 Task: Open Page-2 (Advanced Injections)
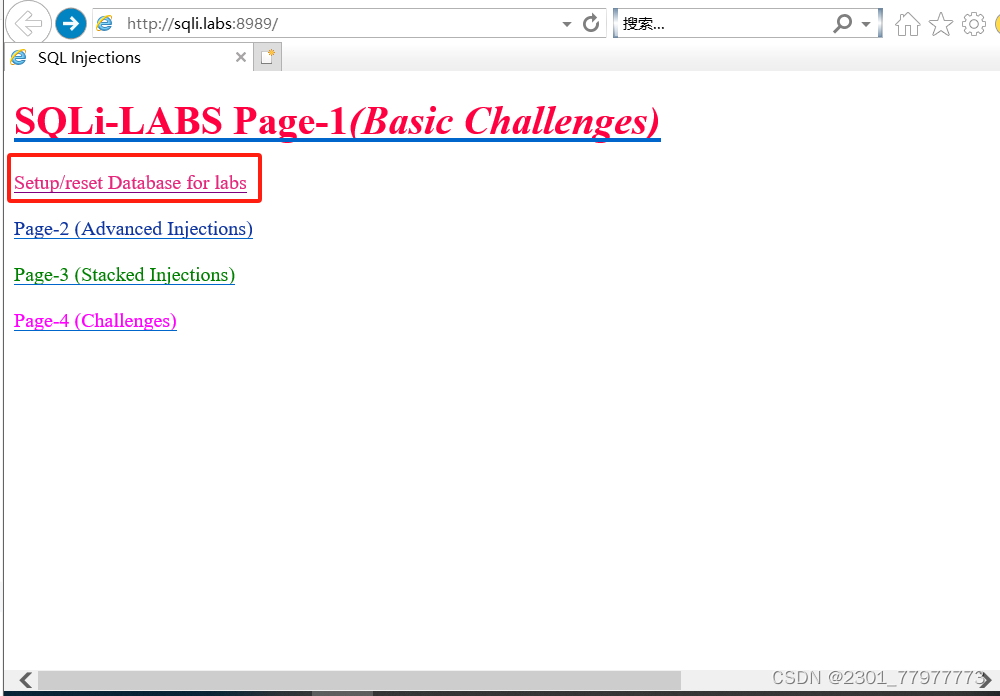(133, 229)
